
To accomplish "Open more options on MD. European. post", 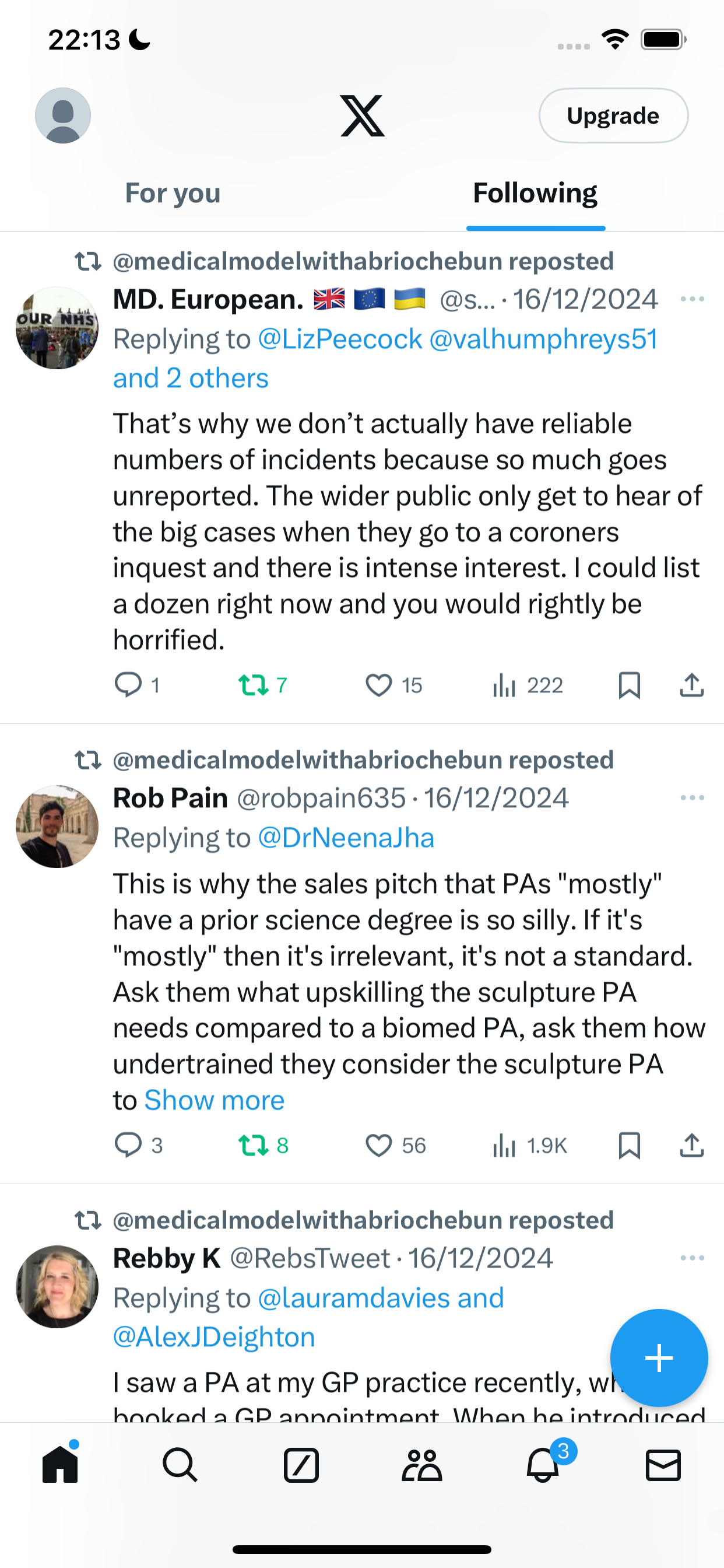I will tap(693, 299).
